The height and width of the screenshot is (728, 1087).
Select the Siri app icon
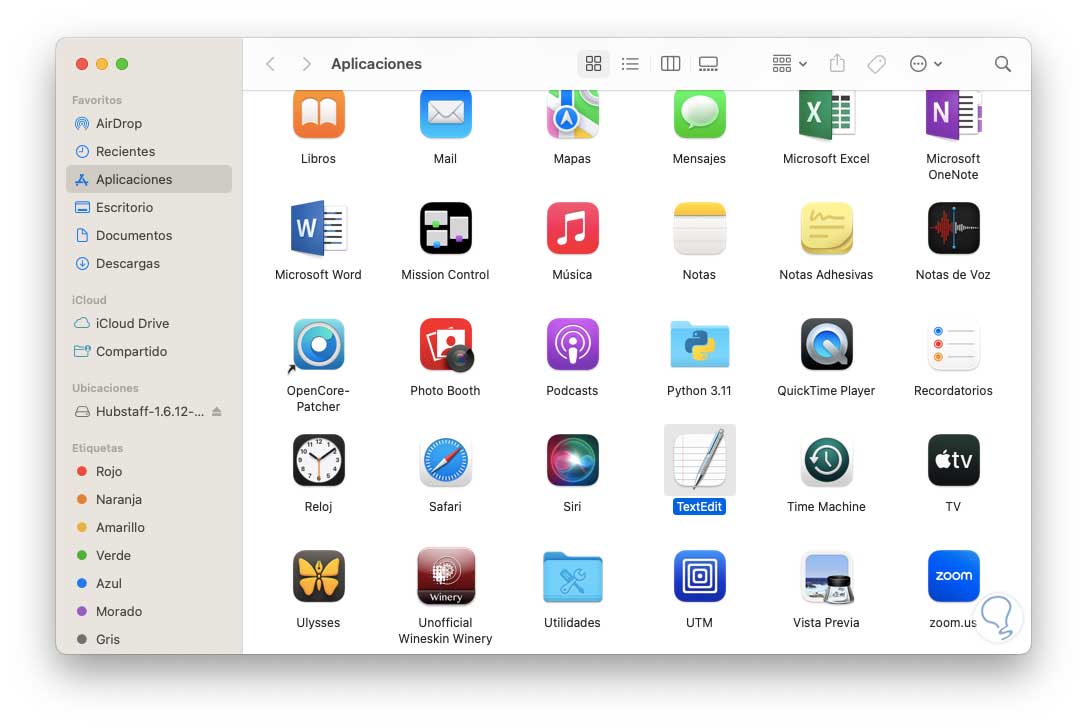tap(572, 460)
